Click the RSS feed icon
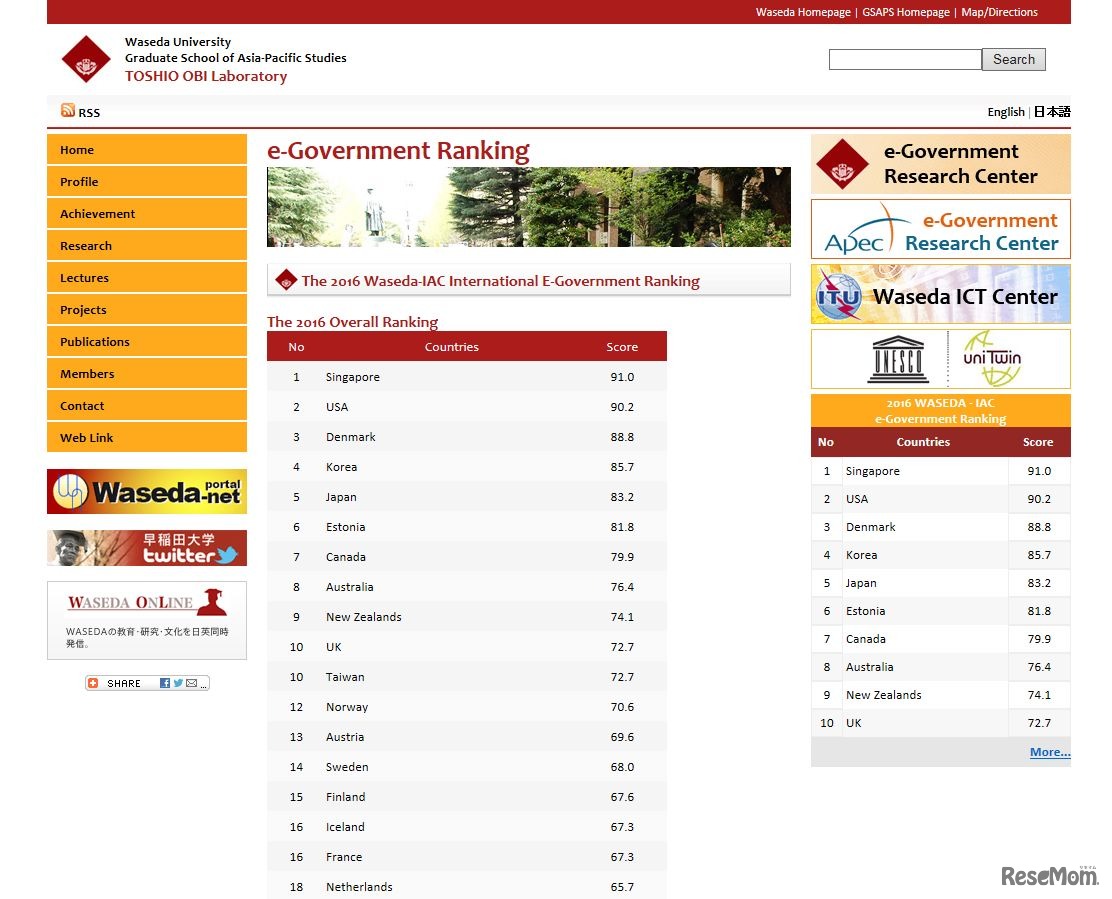The height and width of the screenshot is (899, 1112). [x=68, y=110]
